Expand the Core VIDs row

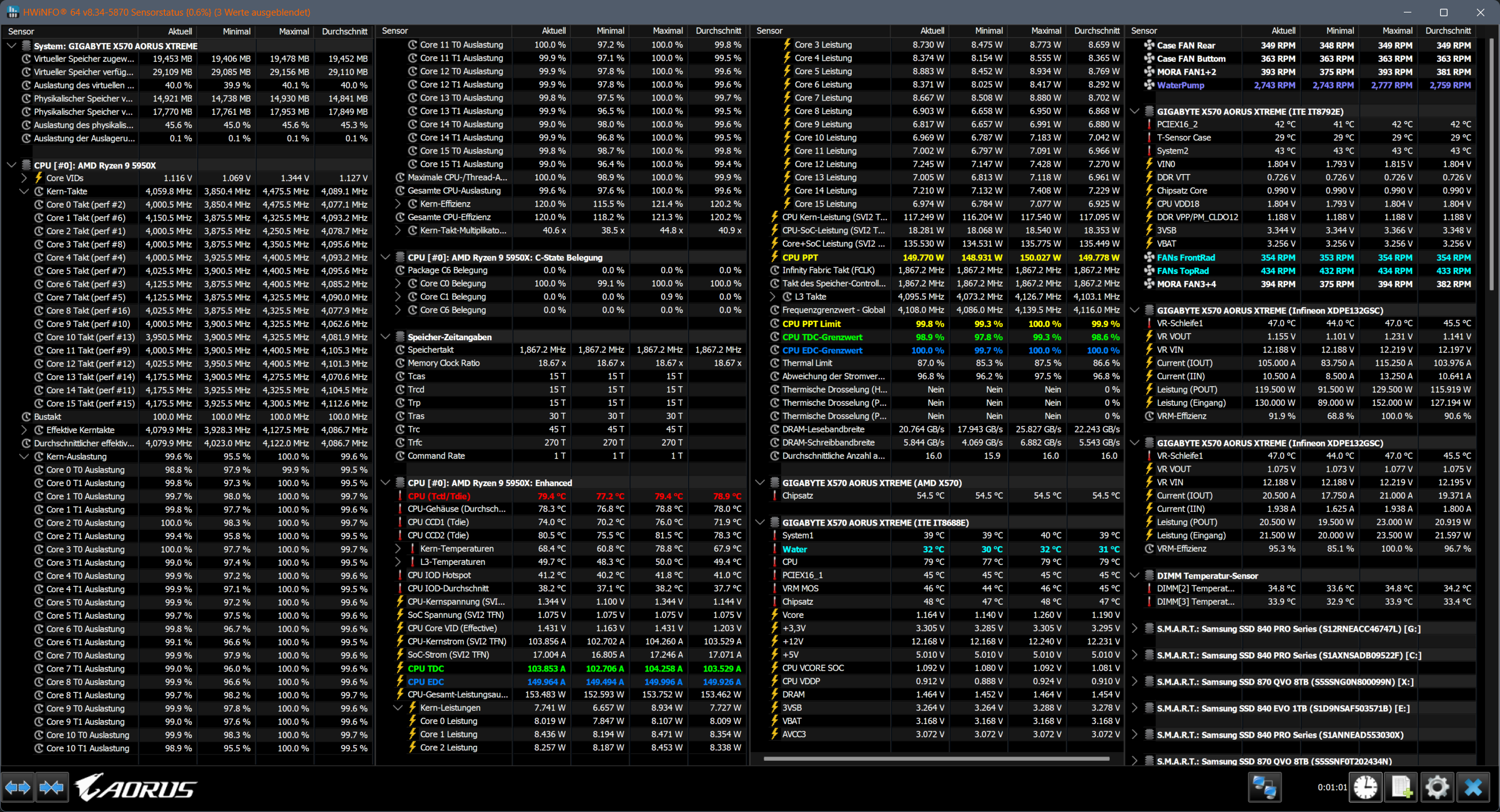24,178
